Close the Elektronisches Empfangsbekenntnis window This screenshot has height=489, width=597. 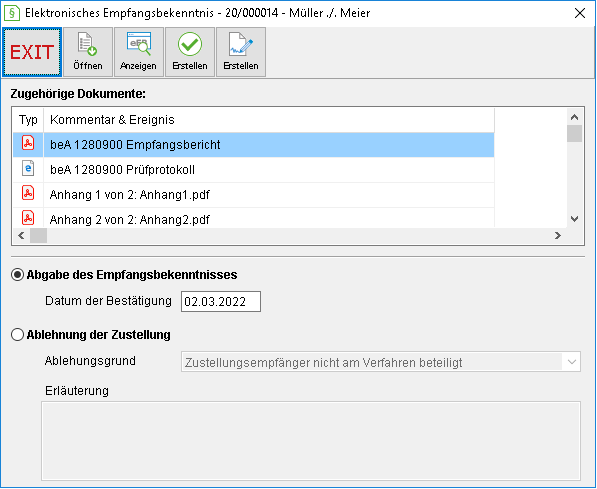pyautogui.click(x=580, y=13)
